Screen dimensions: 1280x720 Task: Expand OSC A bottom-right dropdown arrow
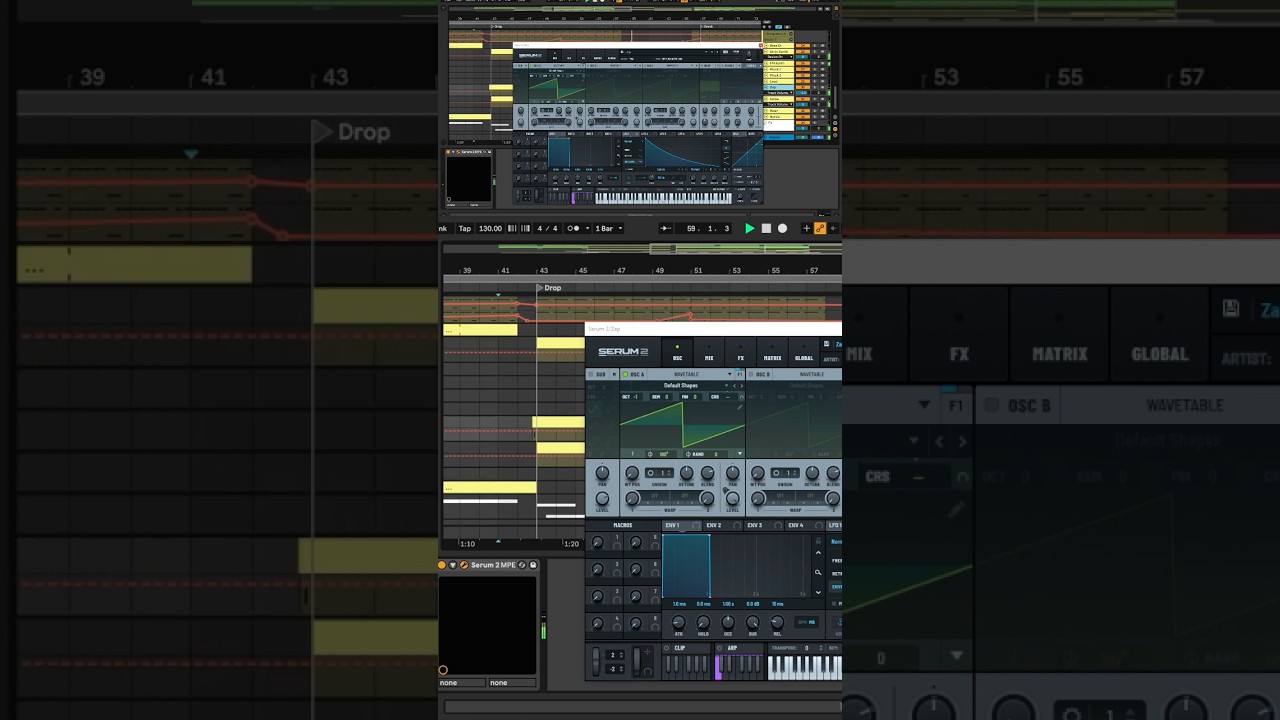740,454
